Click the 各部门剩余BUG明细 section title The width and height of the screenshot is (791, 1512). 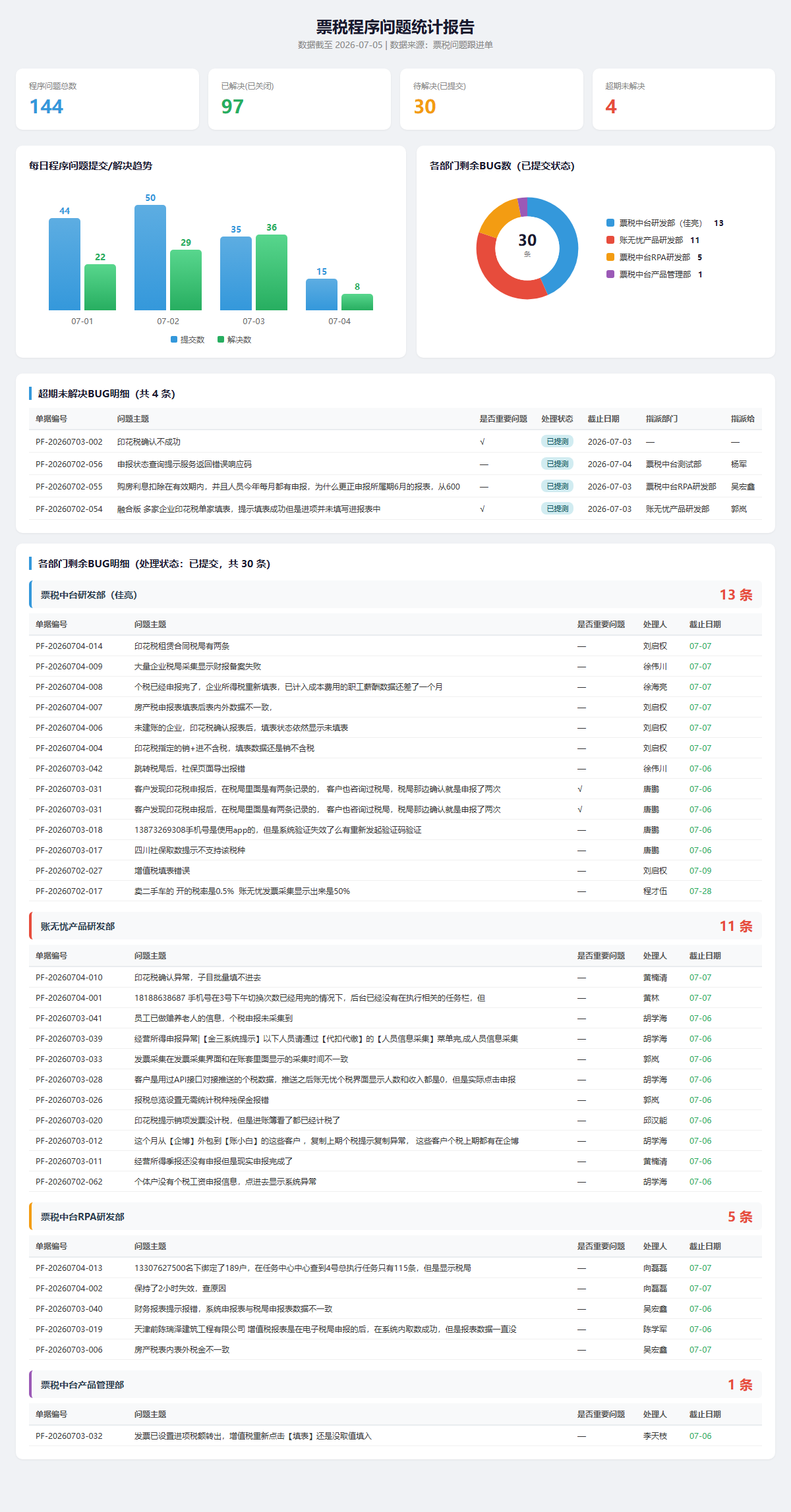point(154,563)
